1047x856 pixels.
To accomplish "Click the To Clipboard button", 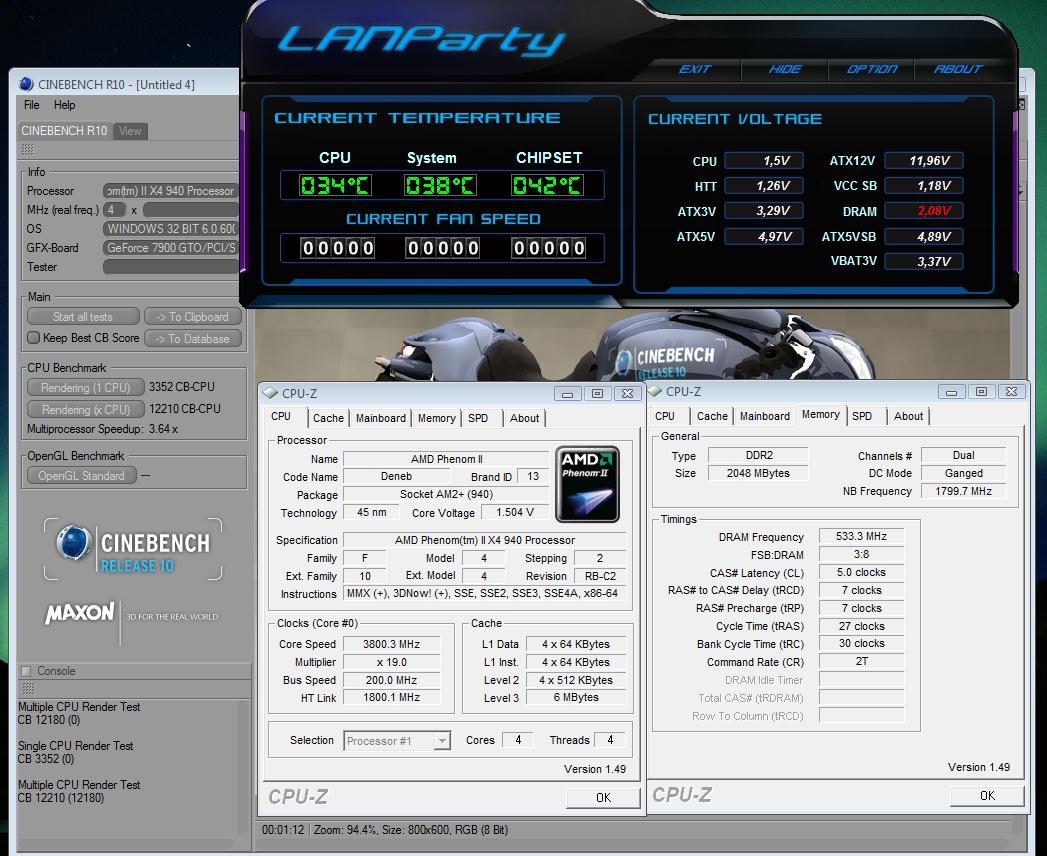I will (x=192, y=316).
